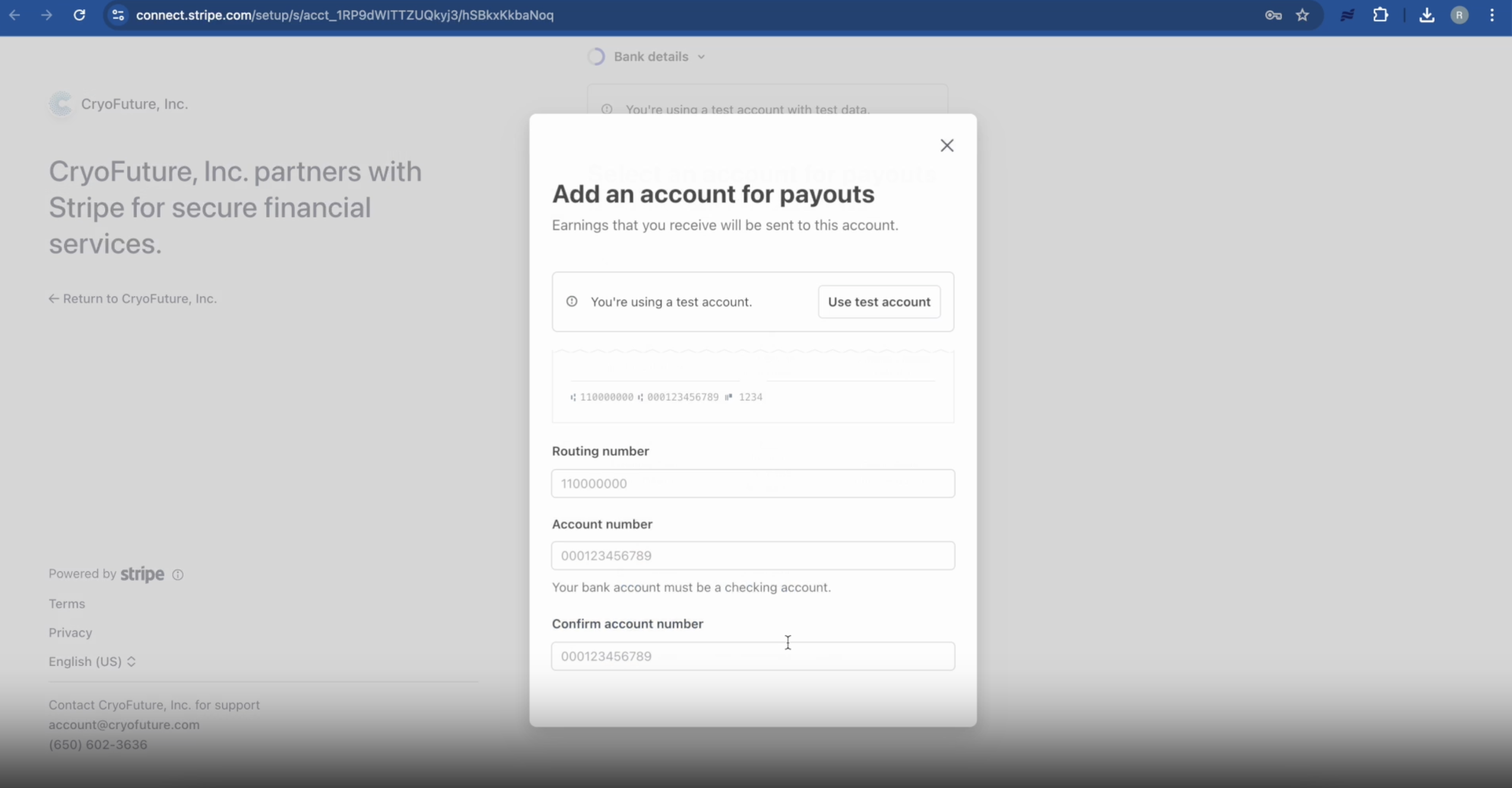This screenshot has height=788, width=1512.
Task: Click the Routing number input field
Action: click(752, 483)
